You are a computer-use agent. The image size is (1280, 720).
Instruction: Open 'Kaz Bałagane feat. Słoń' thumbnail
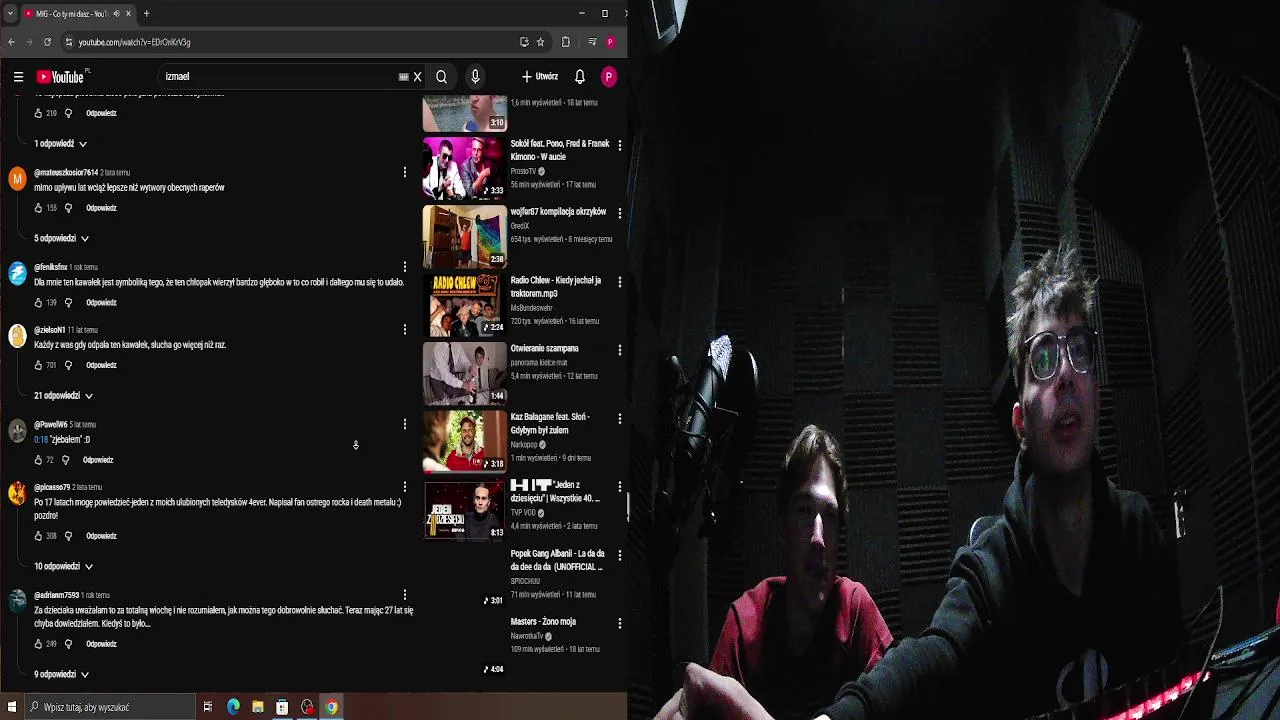click(x=464, y=442)
